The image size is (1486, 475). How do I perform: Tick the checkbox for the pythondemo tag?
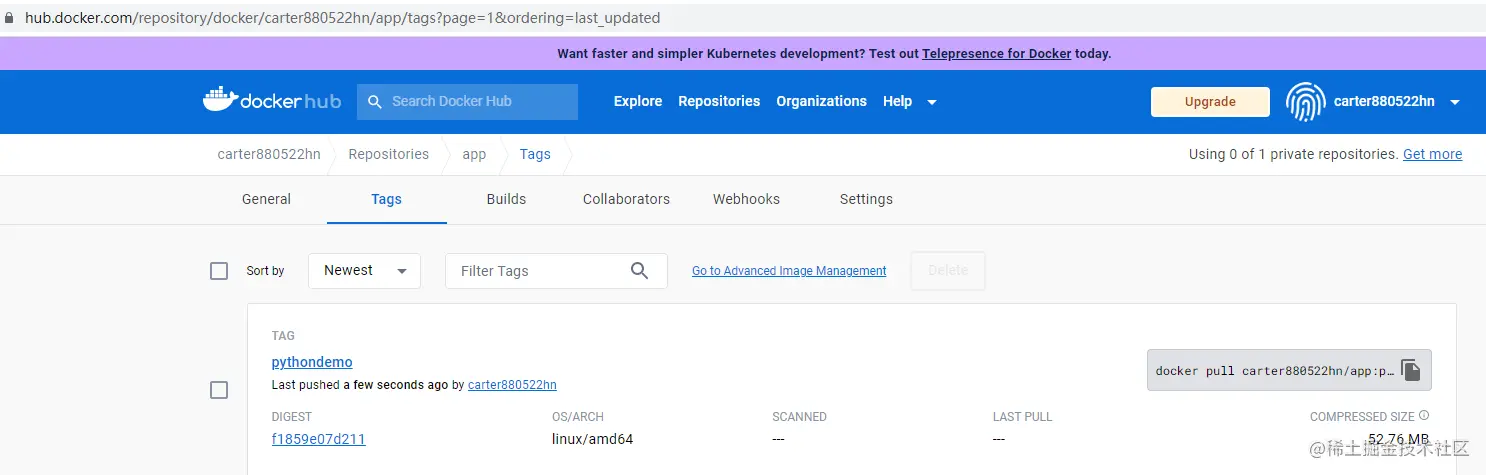pos(219,390)
